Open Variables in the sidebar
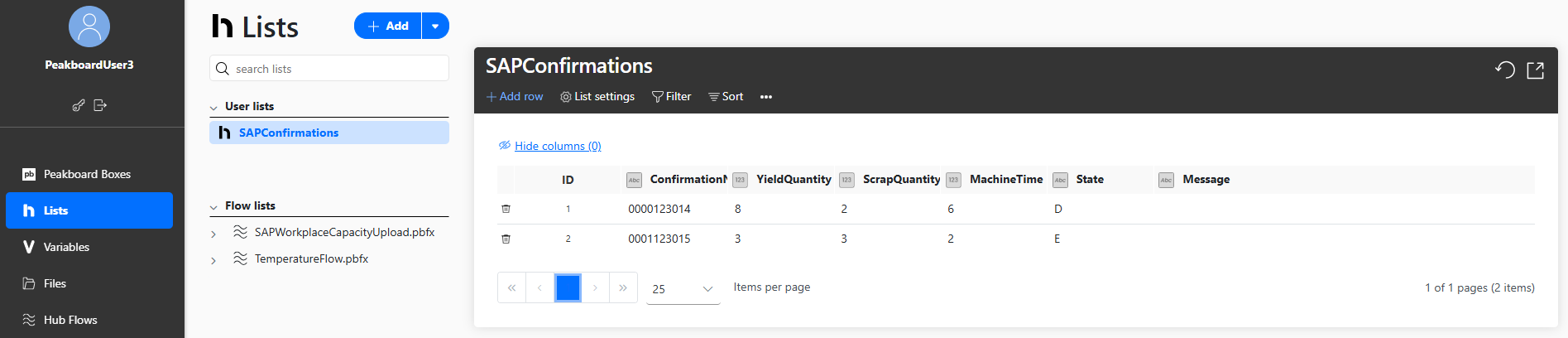 (x=89, y=247)
